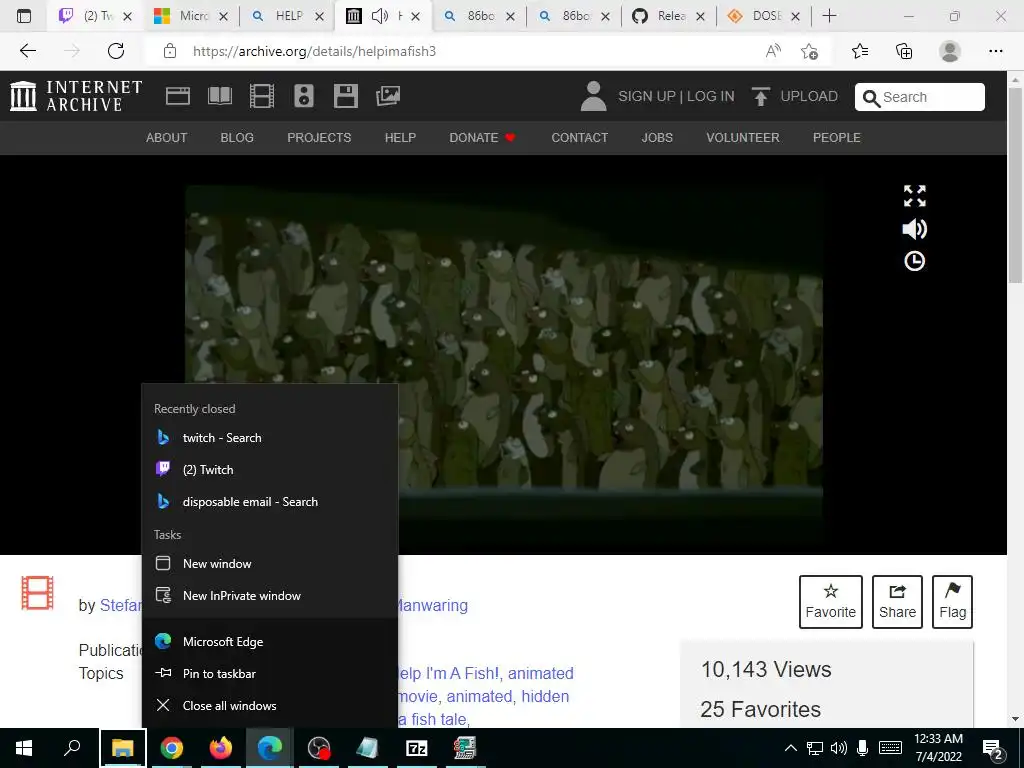Refresh the page with the reload icon
The height and width of the screenshot is (768, 1024).
116,51
